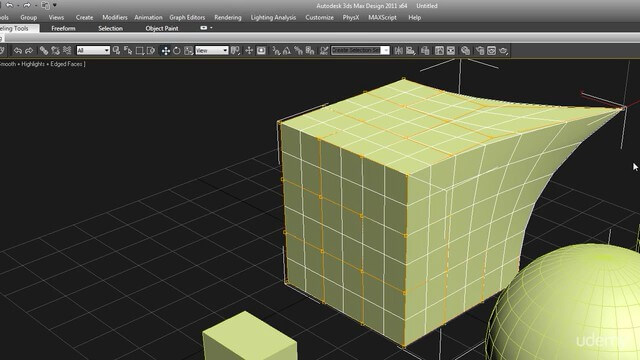The image size is (640, 360).
Task: Open Select by Name dialog icon
Action: tap(128, 51)
